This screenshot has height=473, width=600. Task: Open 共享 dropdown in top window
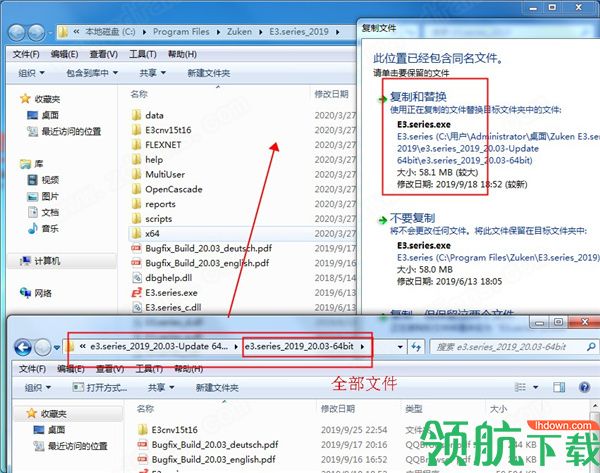[152, 73]
